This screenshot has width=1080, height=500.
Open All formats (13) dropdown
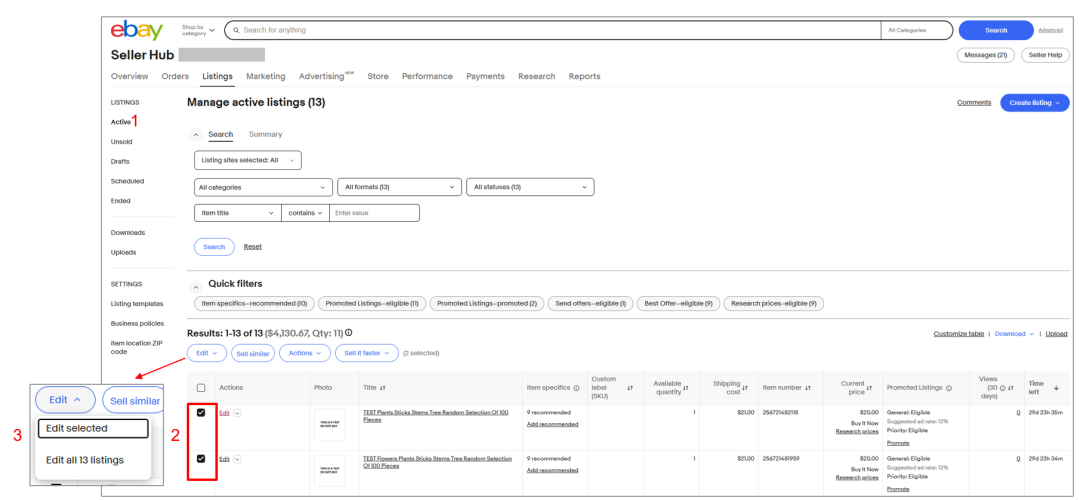pyautogui.click(x=399, y=187)
